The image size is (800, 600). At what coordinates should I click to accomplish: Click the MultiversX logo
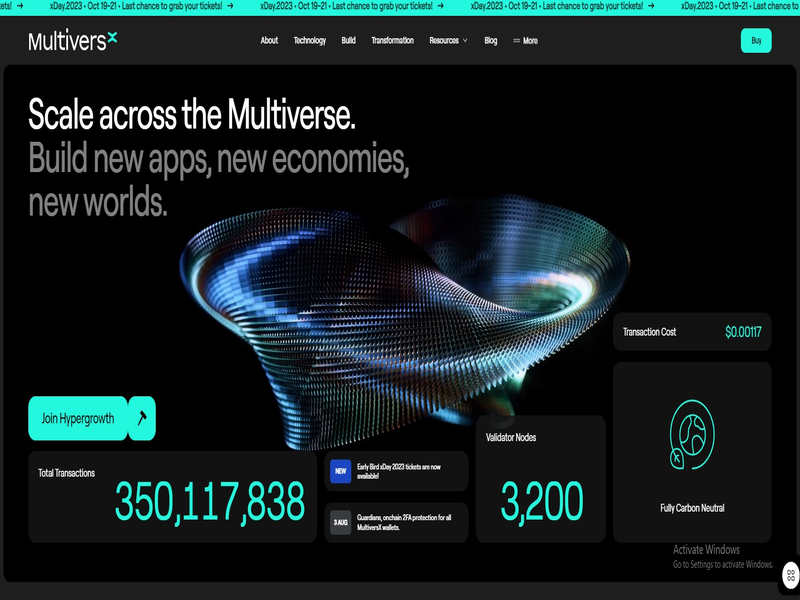point(72,40)
